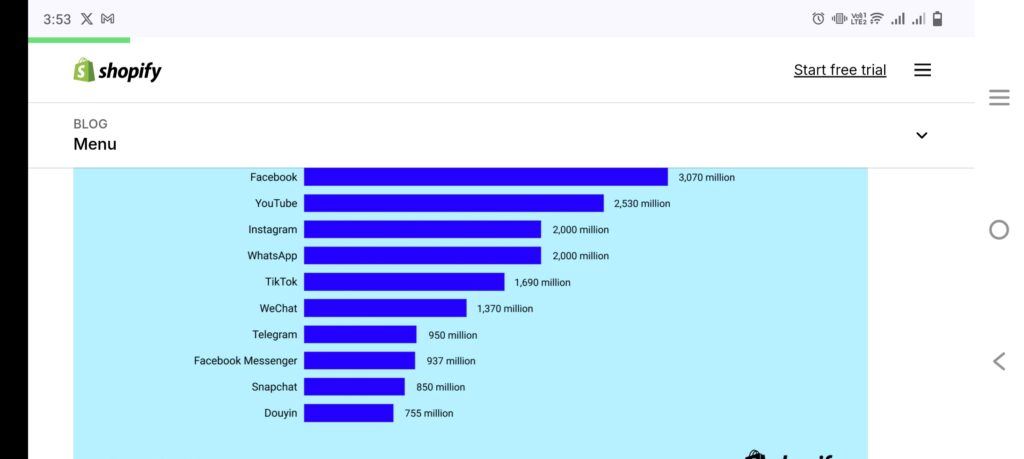Viewport: 1024px width, 459px height.
Task: Click the WhatsApp label in the chart
Action: 272,256
